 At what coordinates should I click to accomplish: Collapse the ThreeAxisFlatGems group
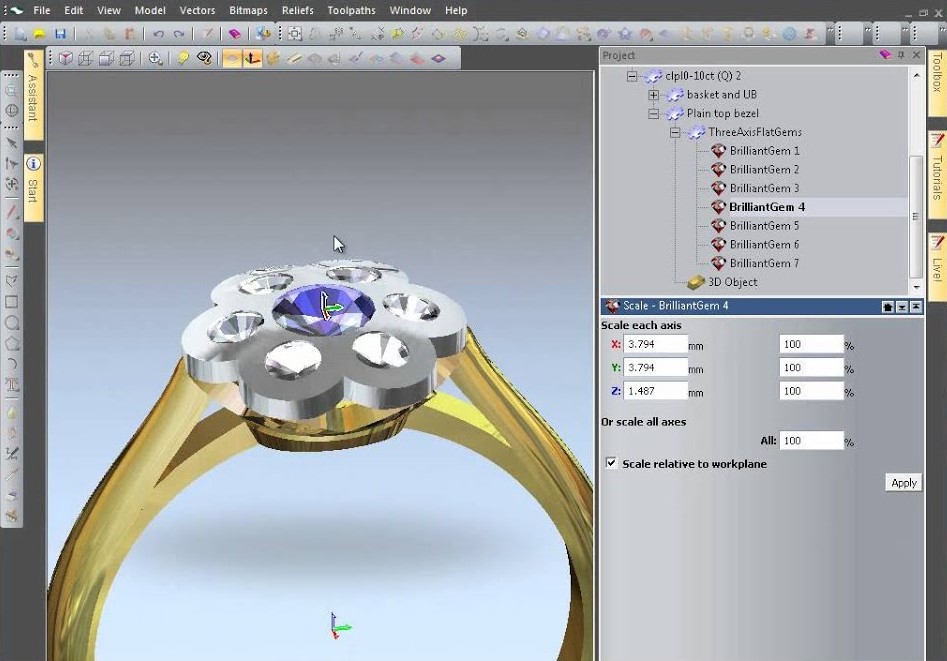tap(675, 132)
